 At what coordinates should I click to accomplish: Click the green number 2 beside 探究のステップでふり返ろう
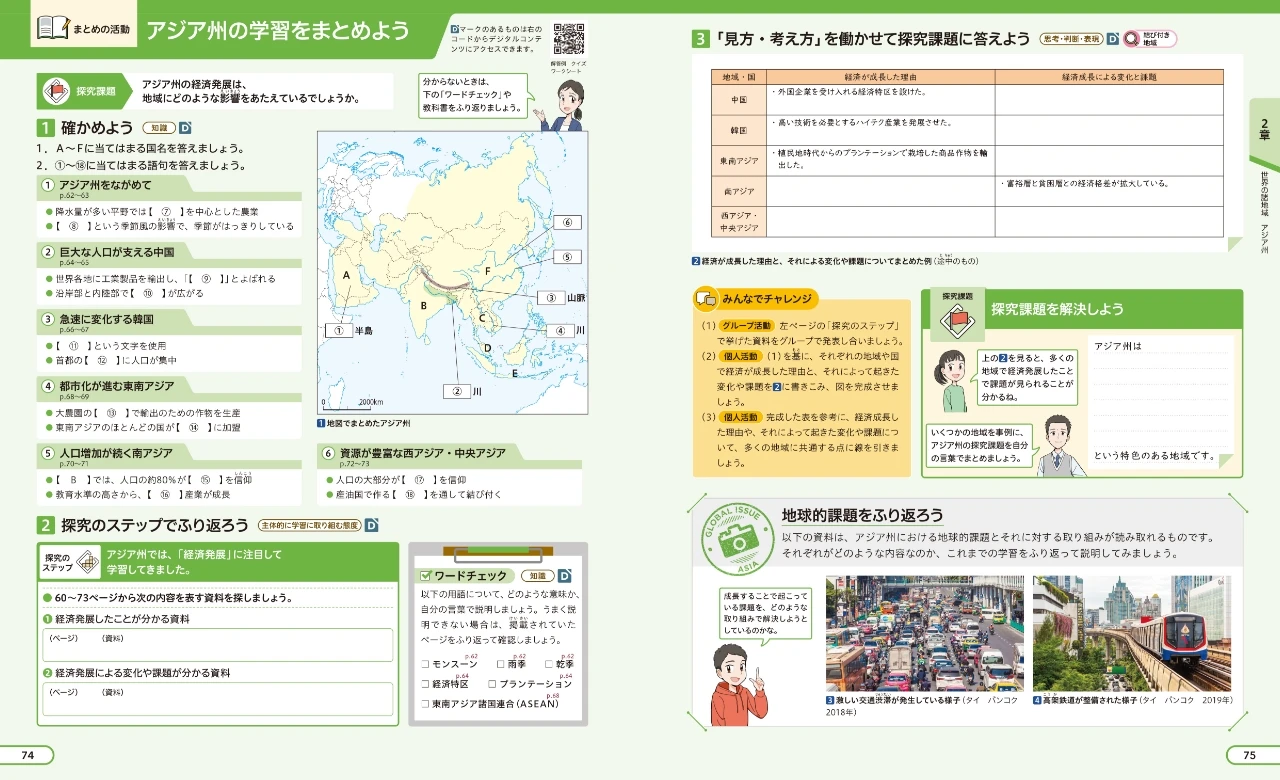pos(45,525)
